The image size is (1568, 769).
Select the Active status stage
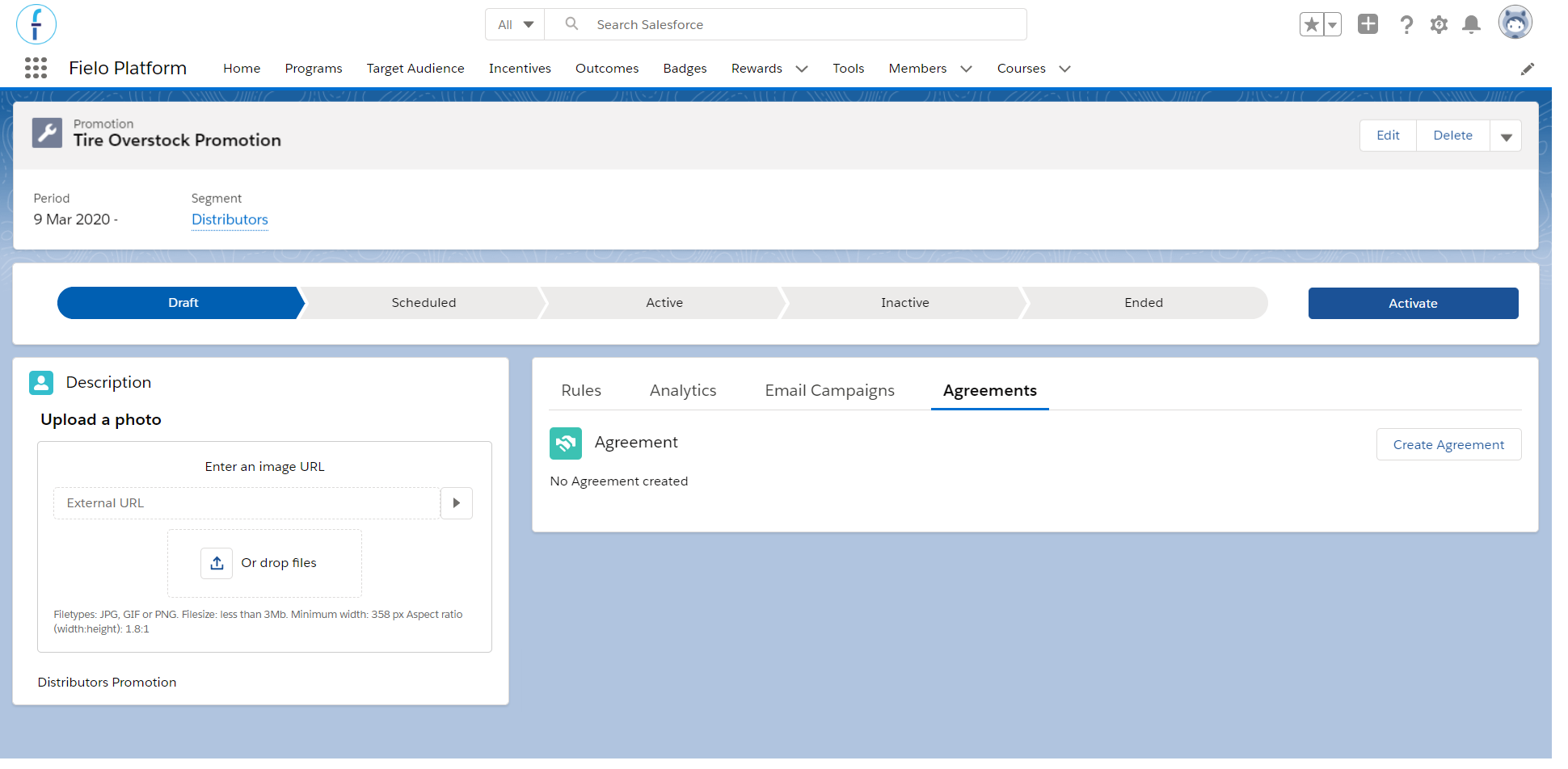pos(664,303)
